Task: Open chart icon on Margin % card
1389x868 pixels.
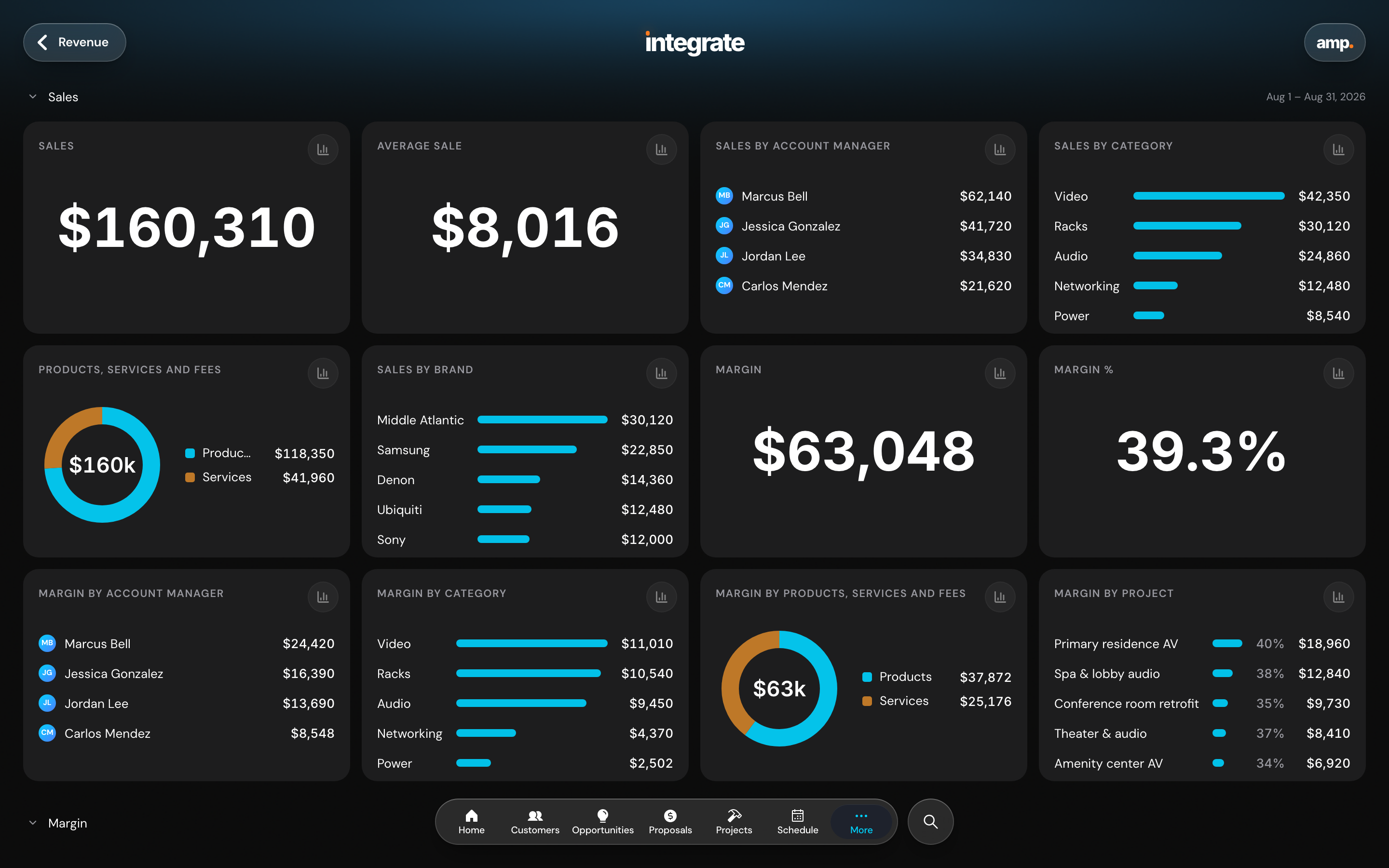Action: (x=1338, y=374)
